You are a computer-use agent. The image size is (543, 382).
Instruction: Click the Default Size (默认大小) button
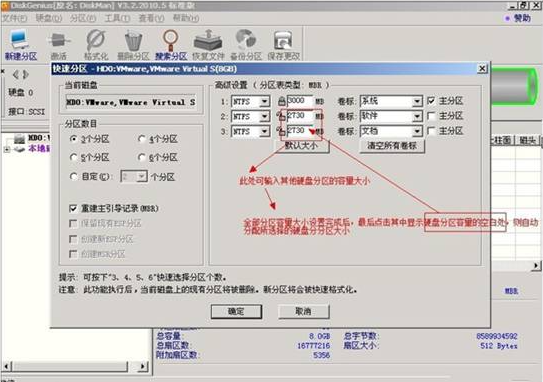pyautogui.click(x=302, y=146)
